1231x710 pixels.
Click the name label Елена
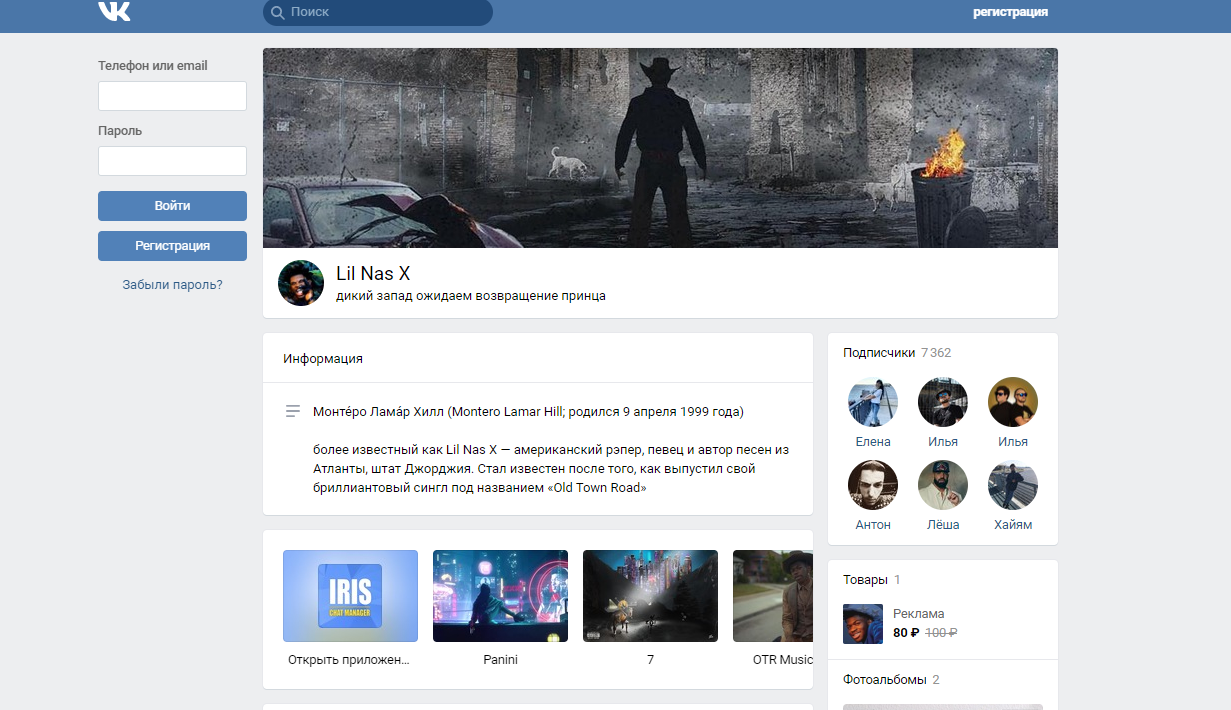click(x=873, y=442)
